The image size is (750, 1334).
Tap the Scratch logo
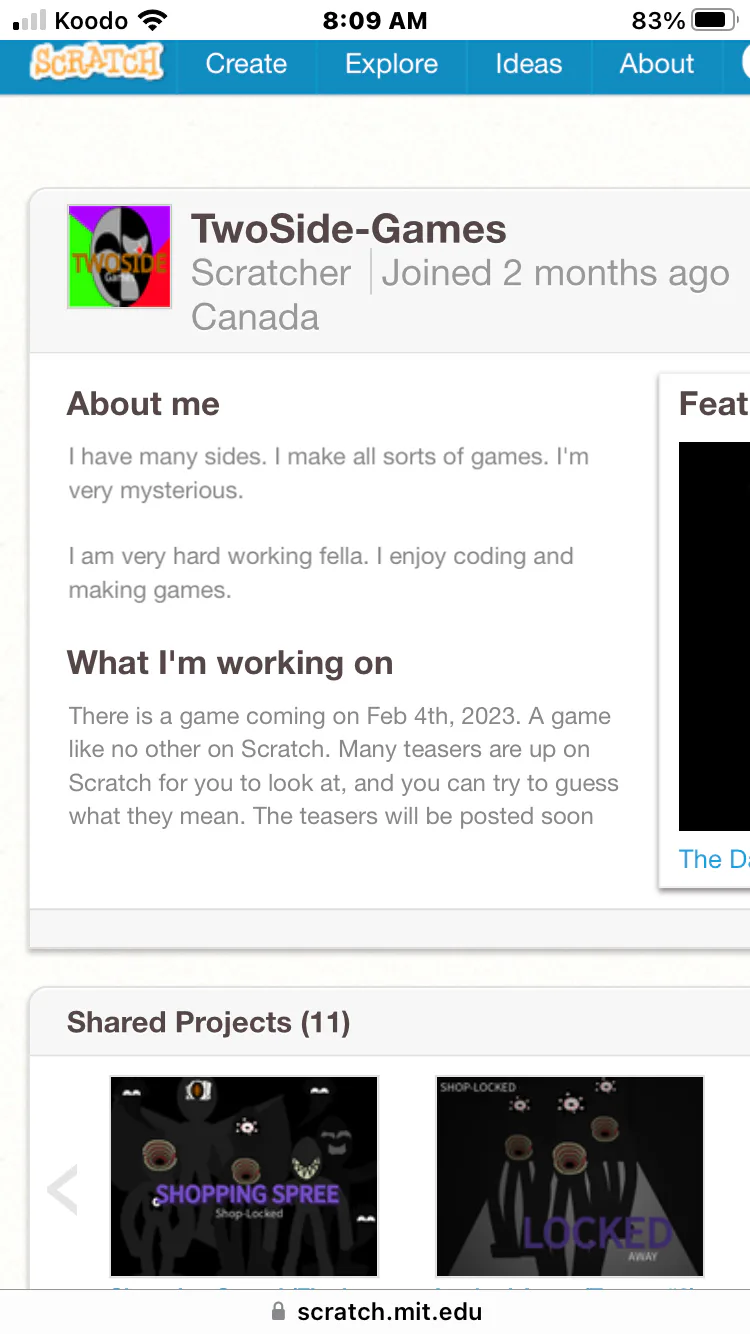pyautogui.click(x=96, y=63)
